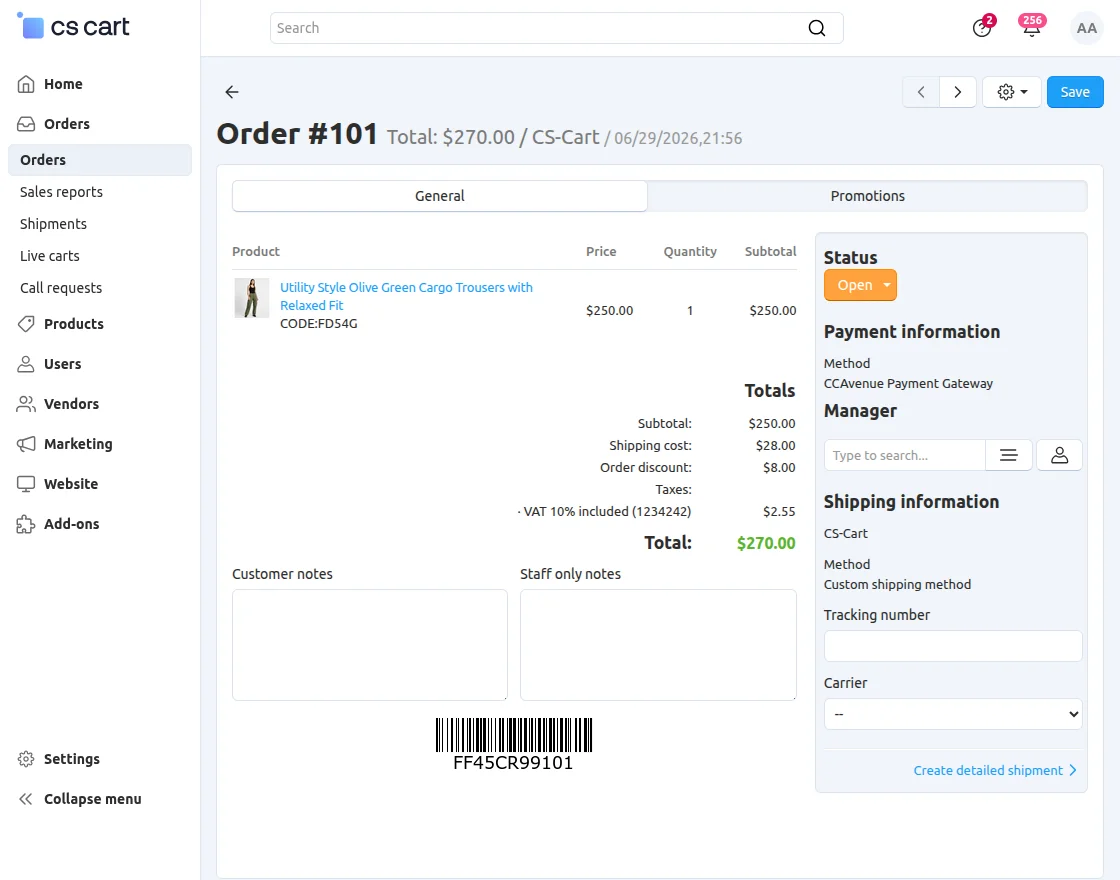
Task: Expand the Orders sidebar section
Action: [66, 124]
